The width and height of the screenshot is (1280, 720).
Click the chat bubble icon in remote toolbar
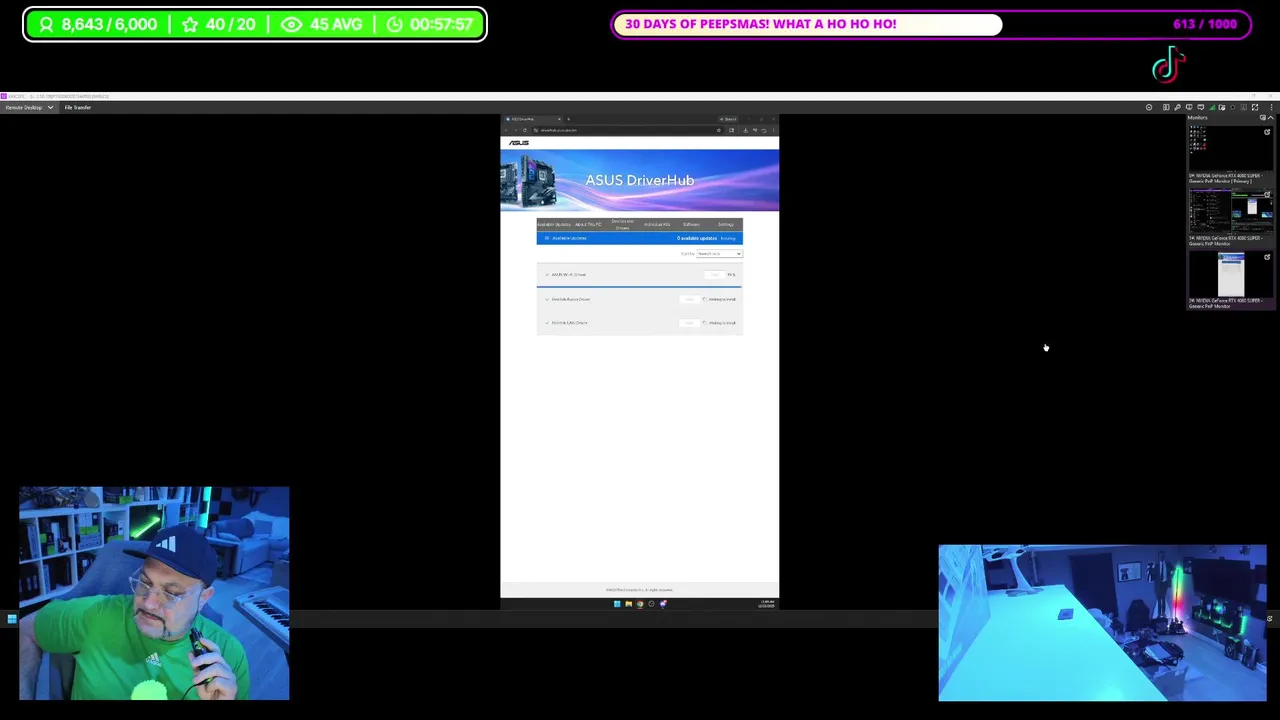(x=1200, y=107)
